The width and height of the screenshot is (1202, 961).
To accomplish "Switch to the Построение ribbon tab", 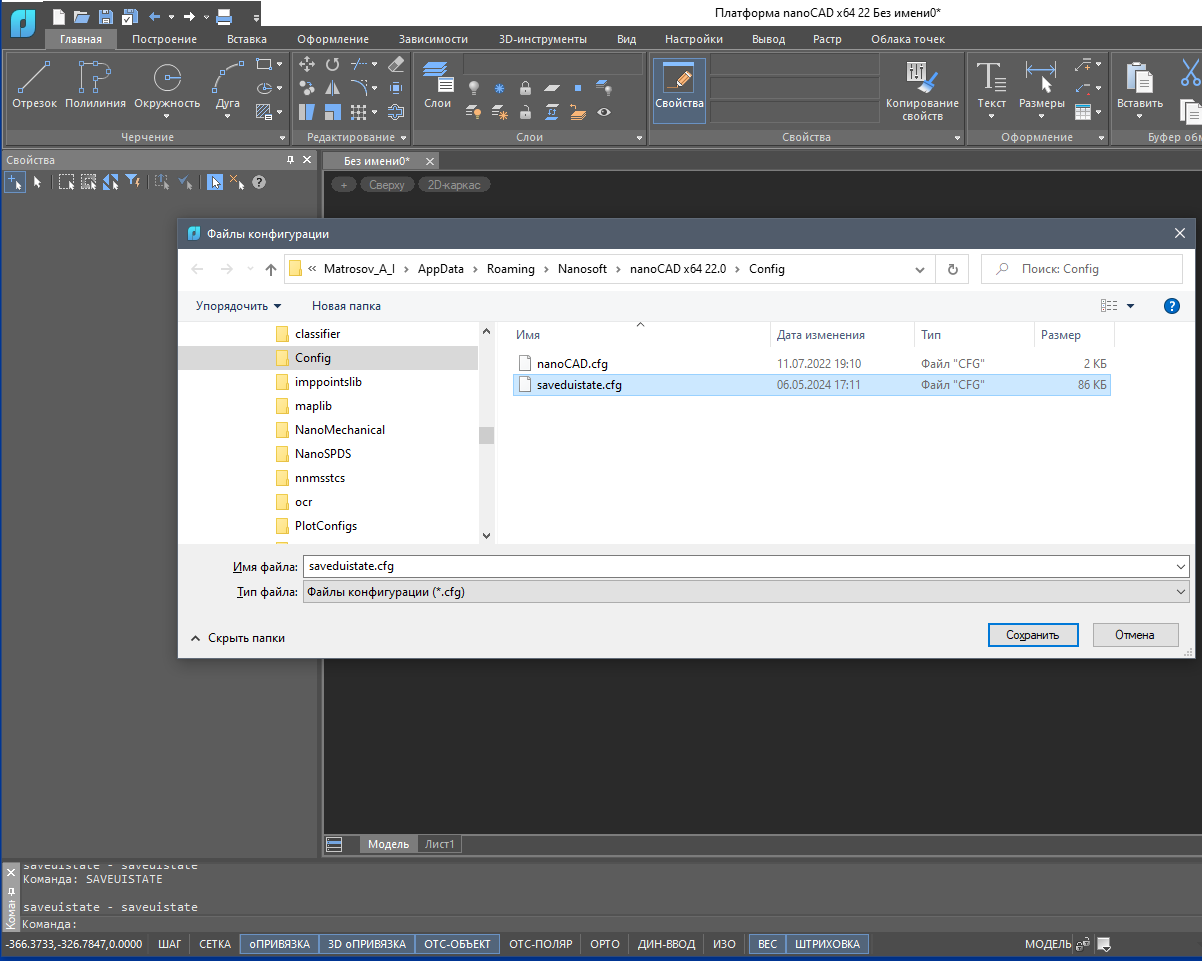I will [x=165, y=39].
